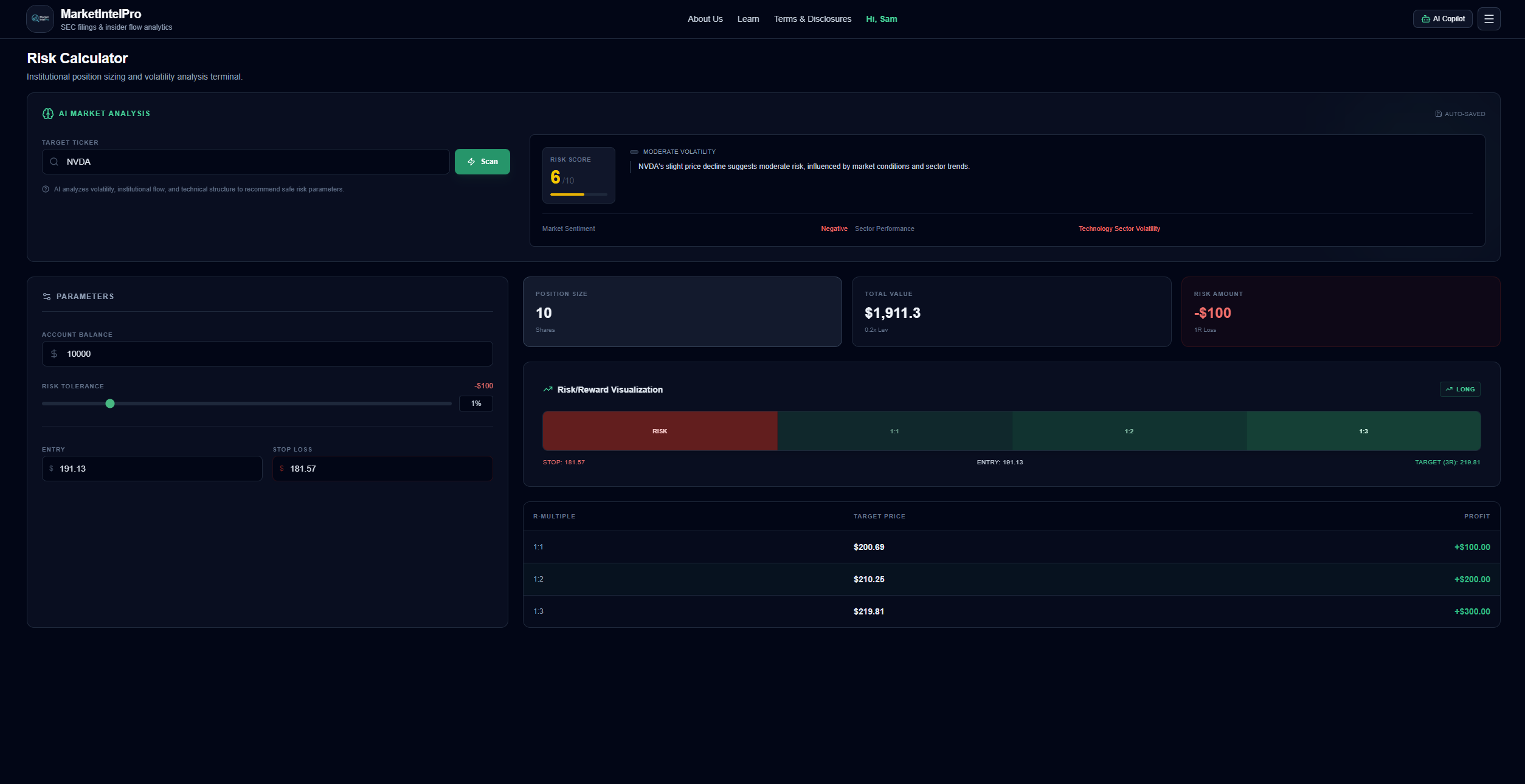Image resolution: width=1525 pixels, height=784 pixels.
Task: Open the Terms & Disclosures page
Action: click(x=812, y=19)
